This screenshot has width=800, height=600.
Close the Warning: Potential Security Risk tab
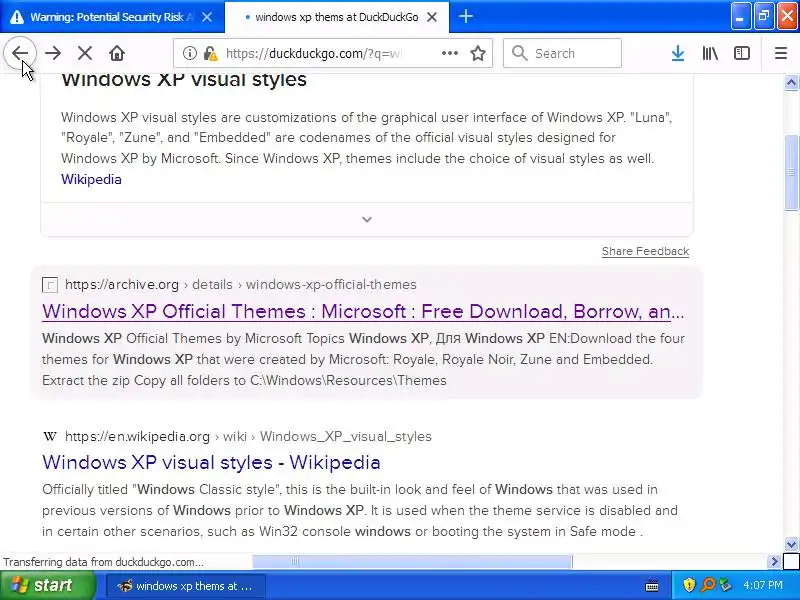click(x=207, y=17)
